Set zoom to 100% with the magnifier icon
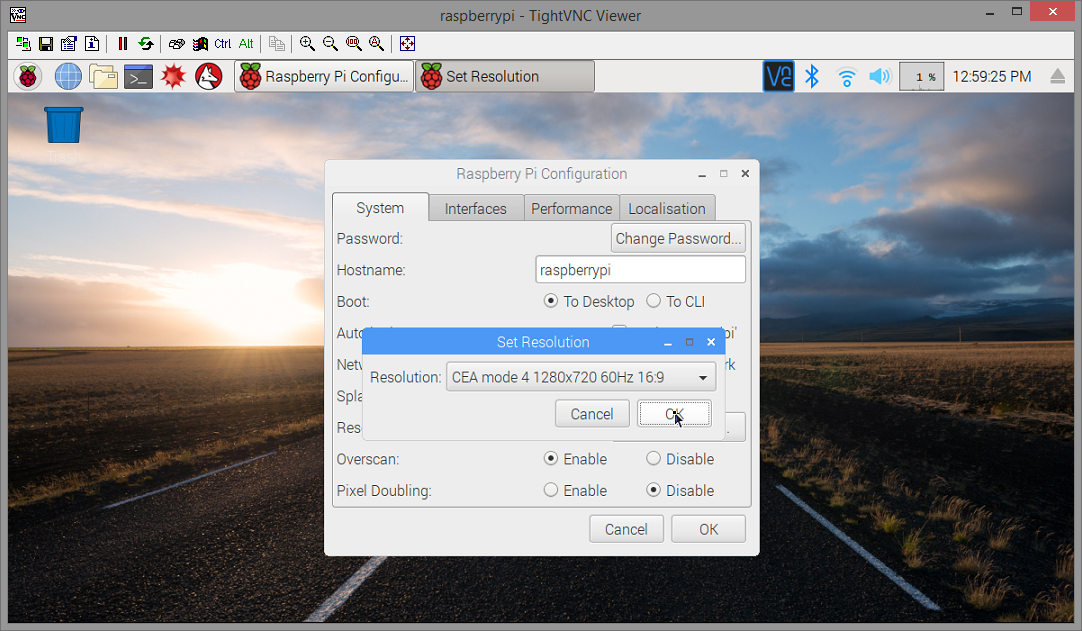The height and width of the screenshot is (631, 1082). [x=353, y=43]
